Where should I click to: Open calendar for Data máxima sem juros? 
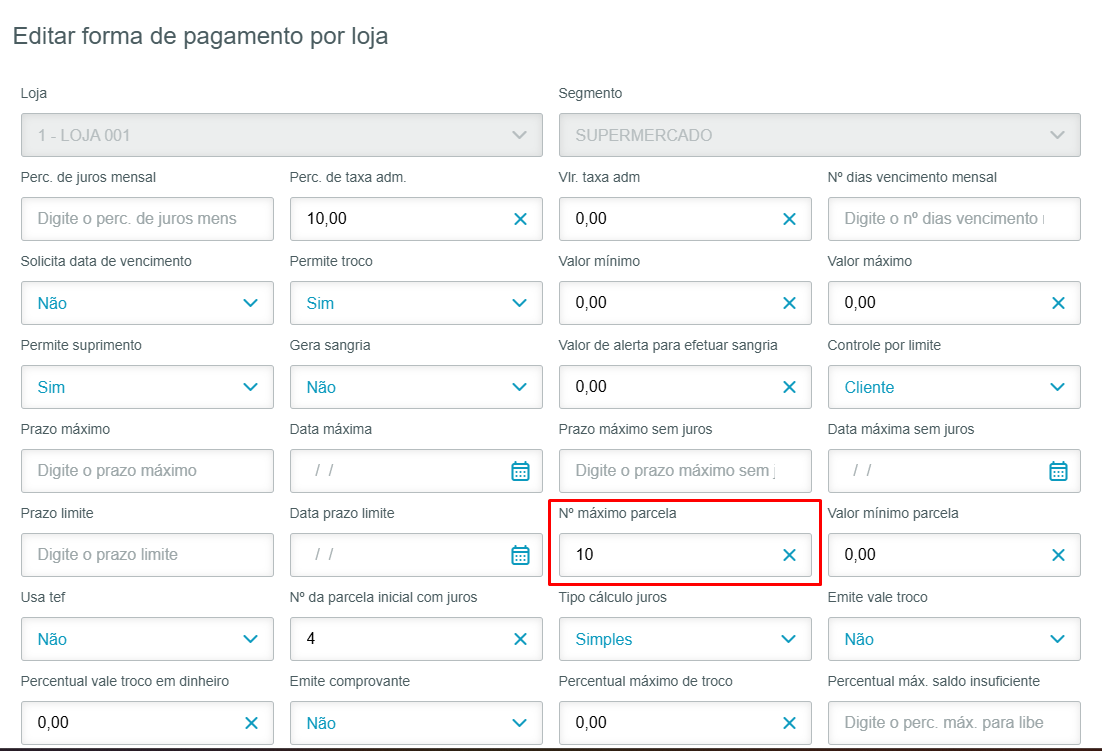point(1058,471)
